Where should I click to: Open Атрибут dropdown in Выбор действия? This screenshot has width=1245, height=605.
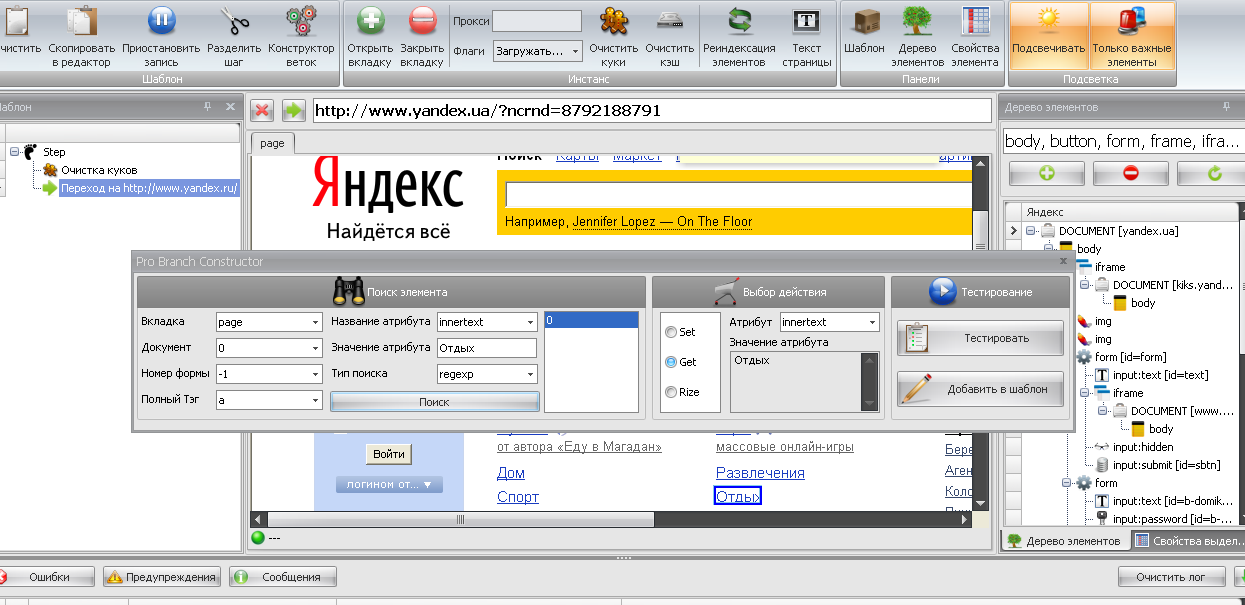pos(872,322)
